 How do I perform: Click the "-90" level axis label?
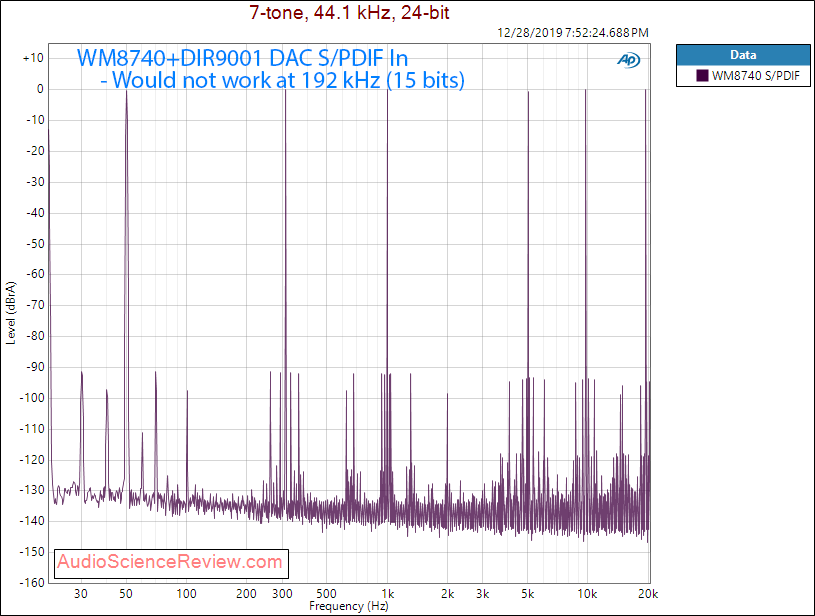35,367
